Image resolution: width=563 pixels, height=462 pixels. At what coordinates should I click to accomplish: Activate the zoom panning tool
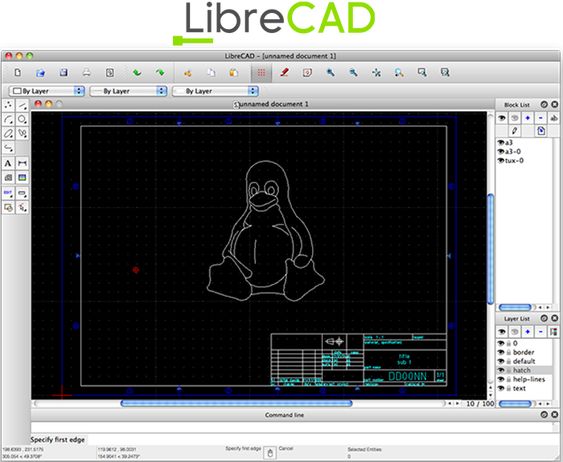445,73
